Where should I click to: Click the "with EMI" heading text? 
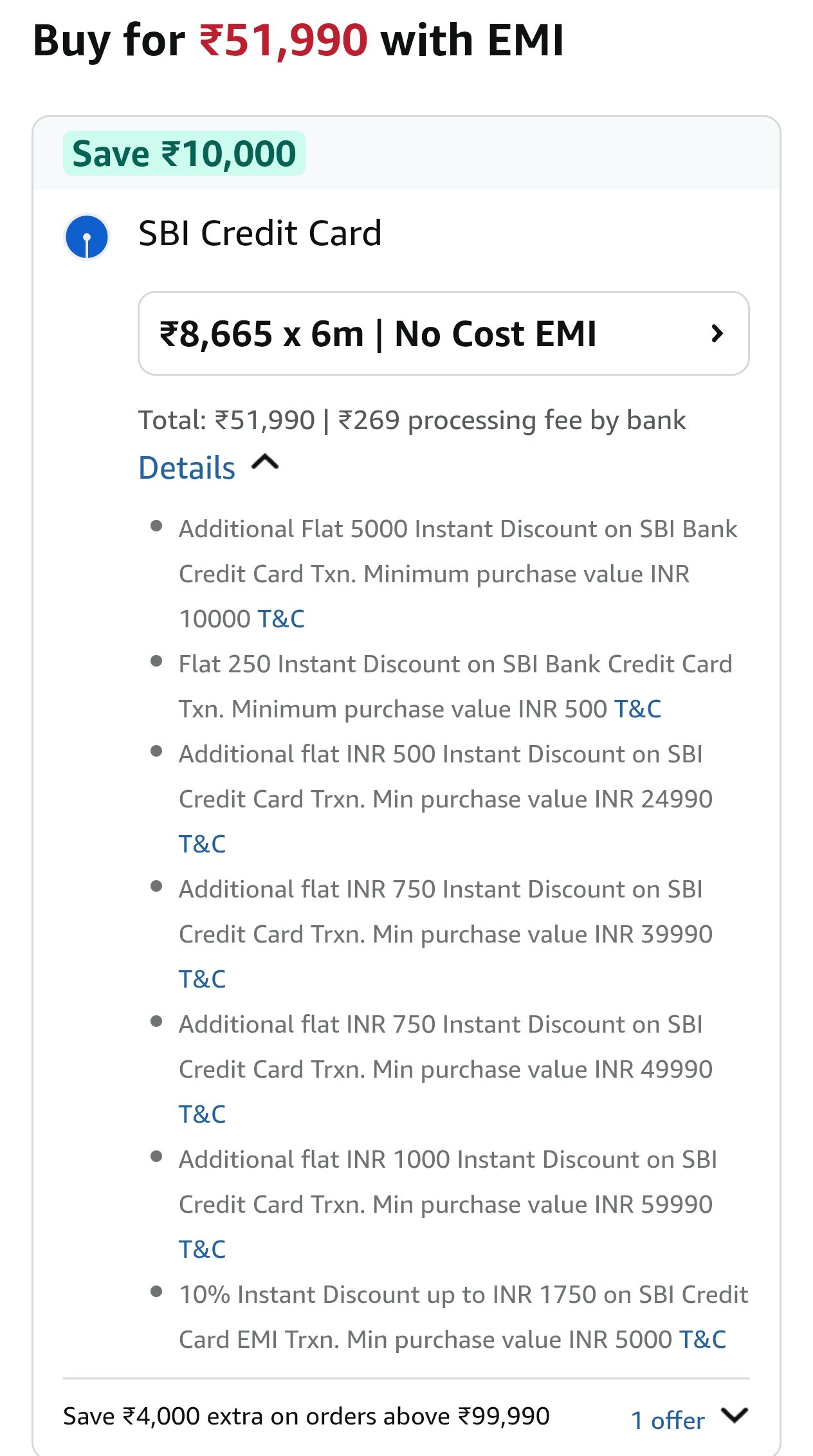[x=472, y=41]
